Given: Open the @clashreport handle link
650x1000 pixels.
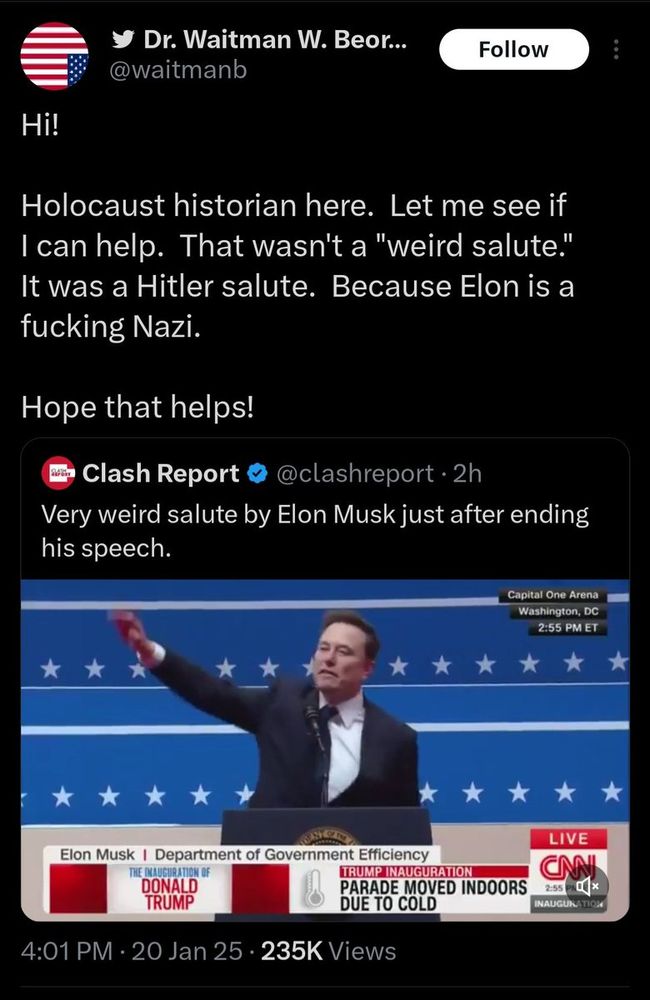Looking at the screenshot, I should (355, 473).
